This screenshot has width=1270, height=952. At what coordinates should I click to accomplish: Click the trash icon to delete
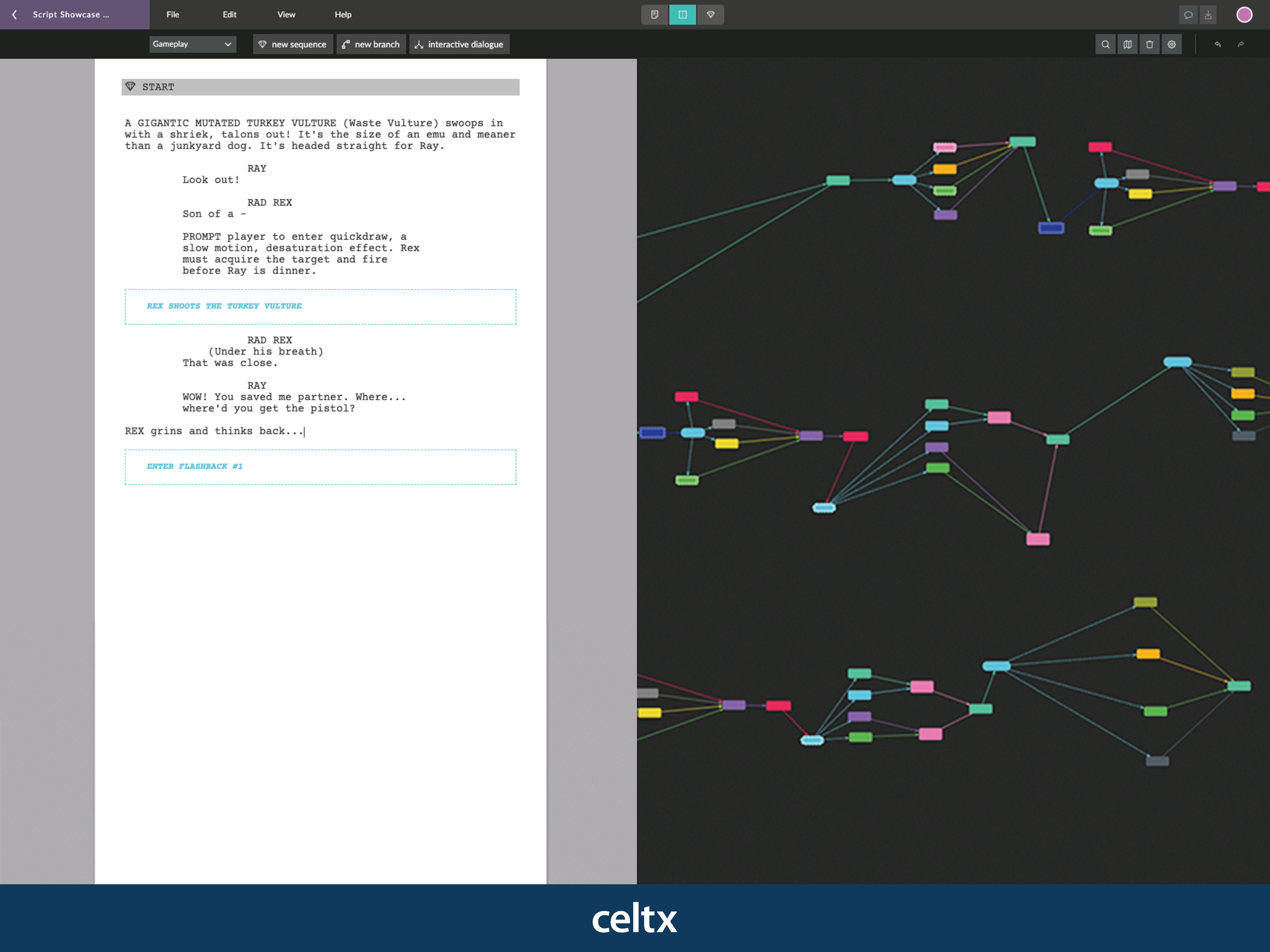pos(1149,44)
